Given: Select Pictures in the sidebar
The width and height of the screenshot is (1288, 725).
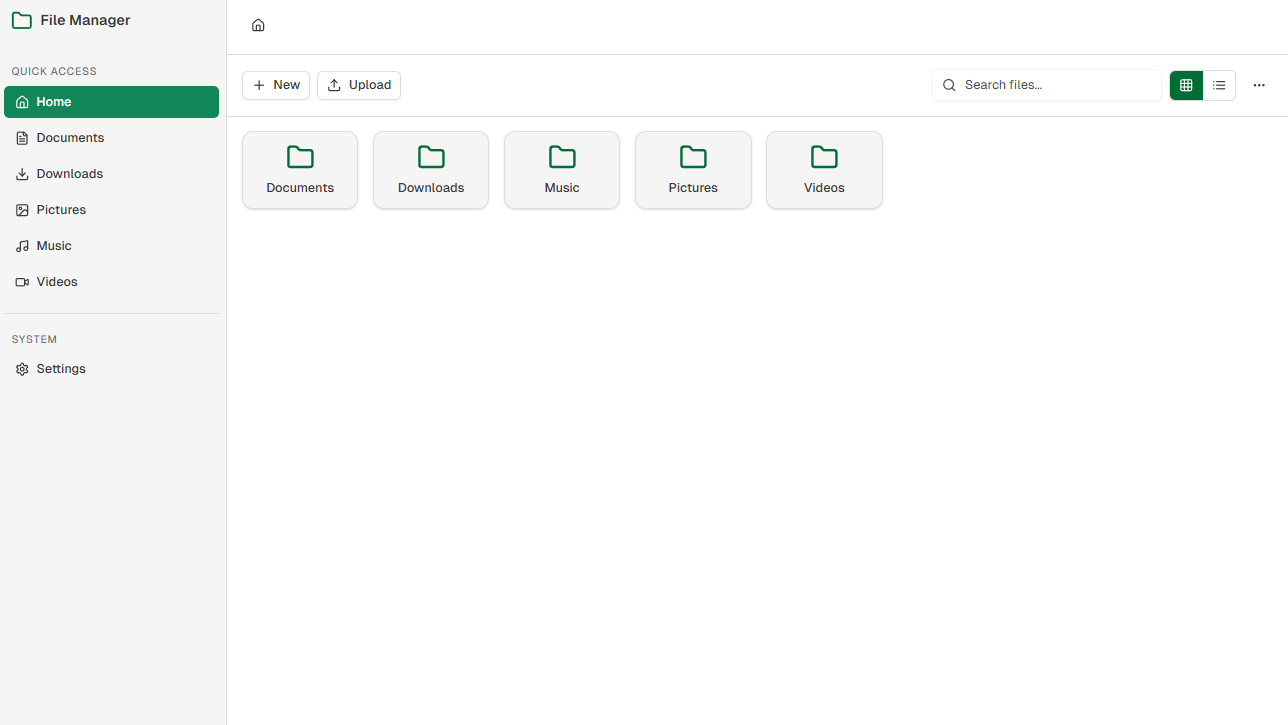Looking at the screenshot, I should click(x=61, y=210).
